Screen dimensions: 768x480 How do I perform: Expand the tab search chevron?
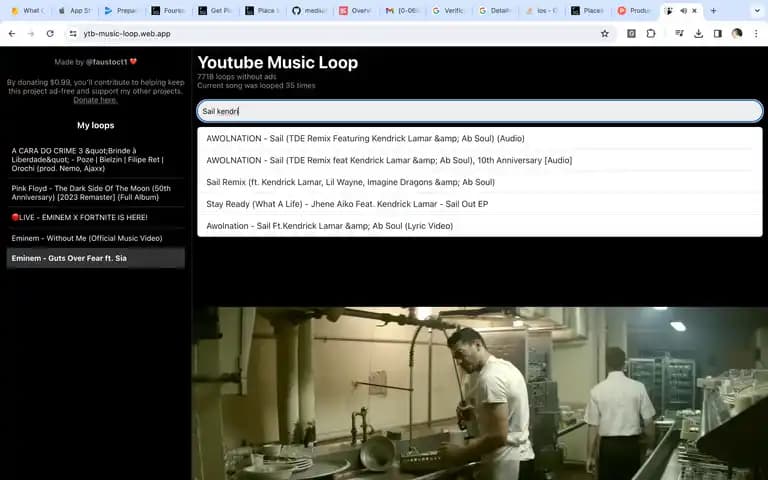point(757,10)
